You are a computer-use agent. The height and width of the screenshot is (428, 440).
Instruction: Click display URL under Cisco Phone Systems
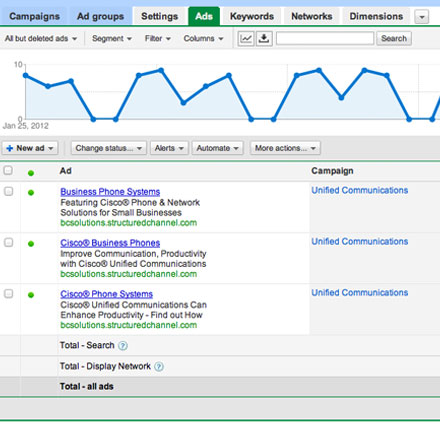pos(129,325)
